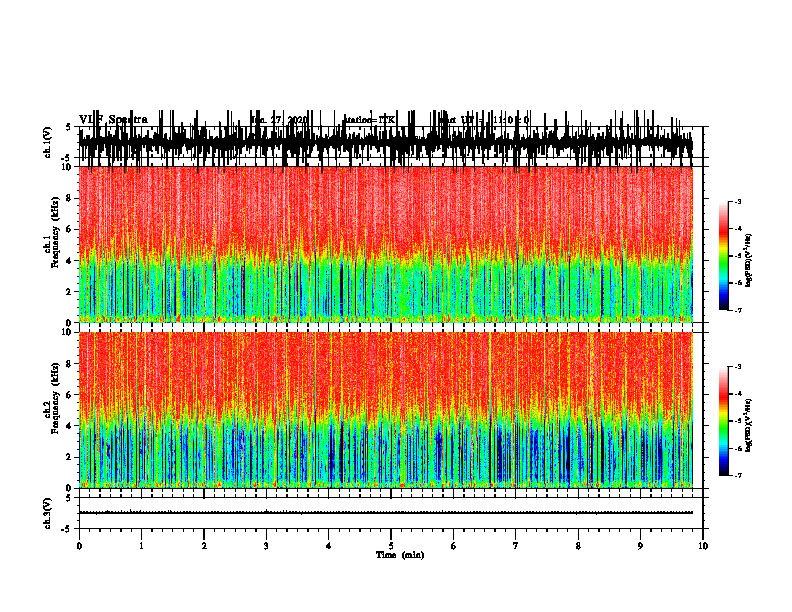Click the "3" minute time tick label
This screenshot has width=792, height=612.
(266, 546)
